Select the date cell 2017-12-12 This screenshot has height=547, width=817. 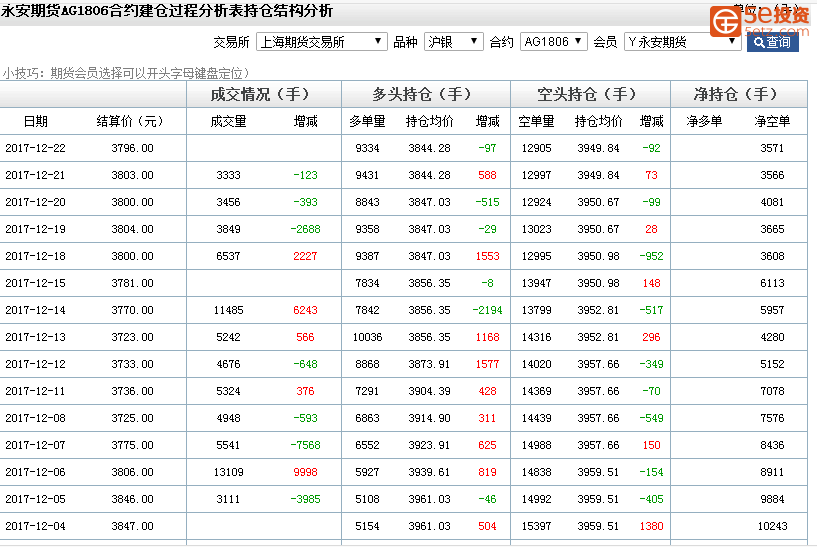[x=35, y=364]
